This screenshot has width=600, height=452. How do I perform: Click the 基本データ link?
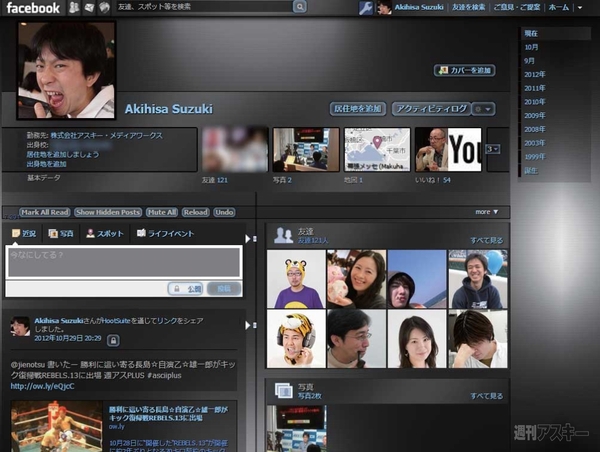point(44,178)
